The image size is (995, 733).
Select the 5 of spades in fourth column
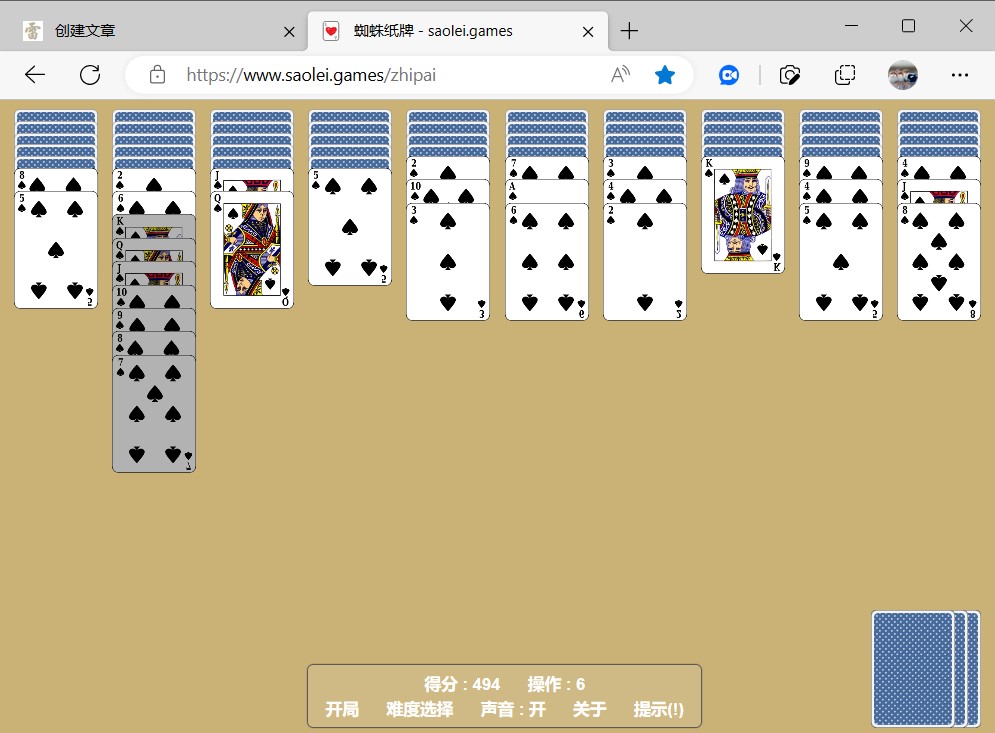[x=350, y=227]
